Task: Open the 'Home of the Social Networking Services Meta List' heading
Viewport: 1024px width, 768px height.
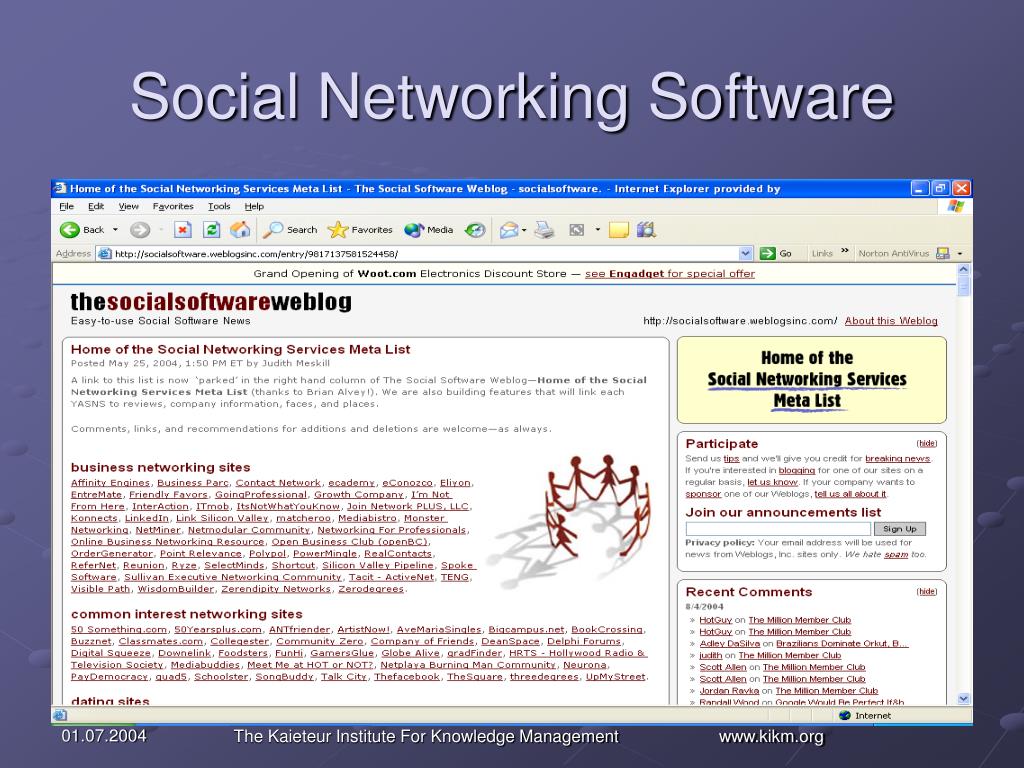Action: pyautogui.click(x=240, y=349)
